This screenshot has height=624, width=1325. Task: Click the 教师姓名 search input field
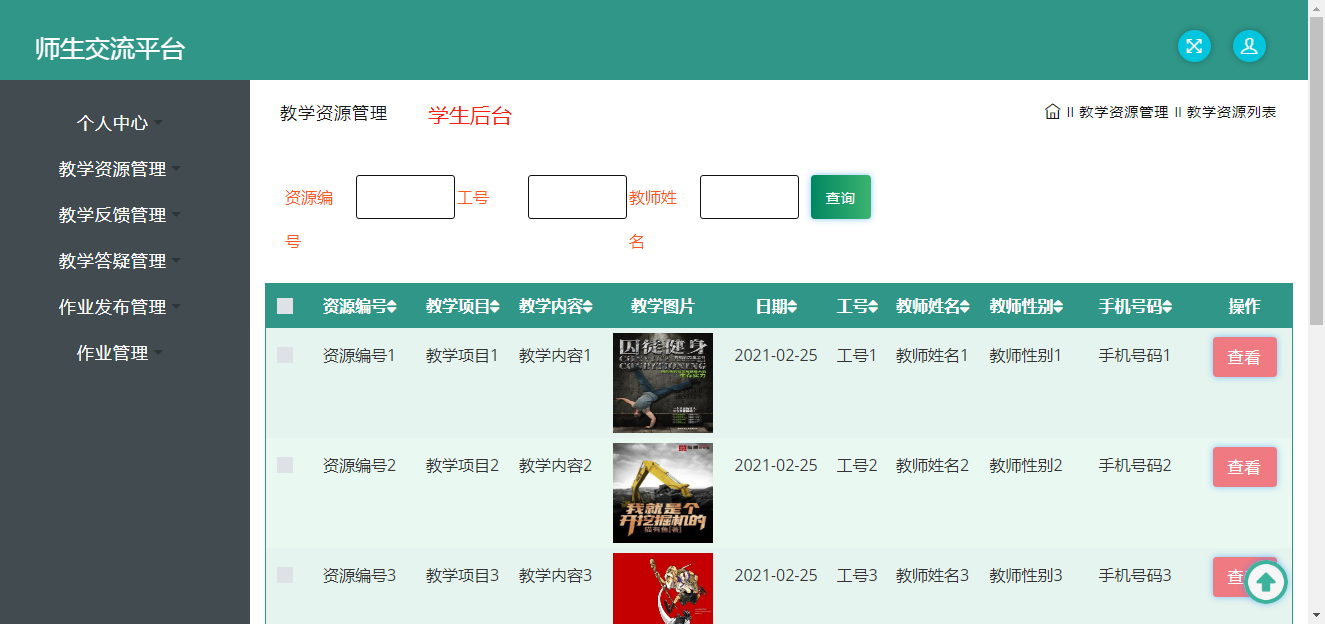click(749, 197)
